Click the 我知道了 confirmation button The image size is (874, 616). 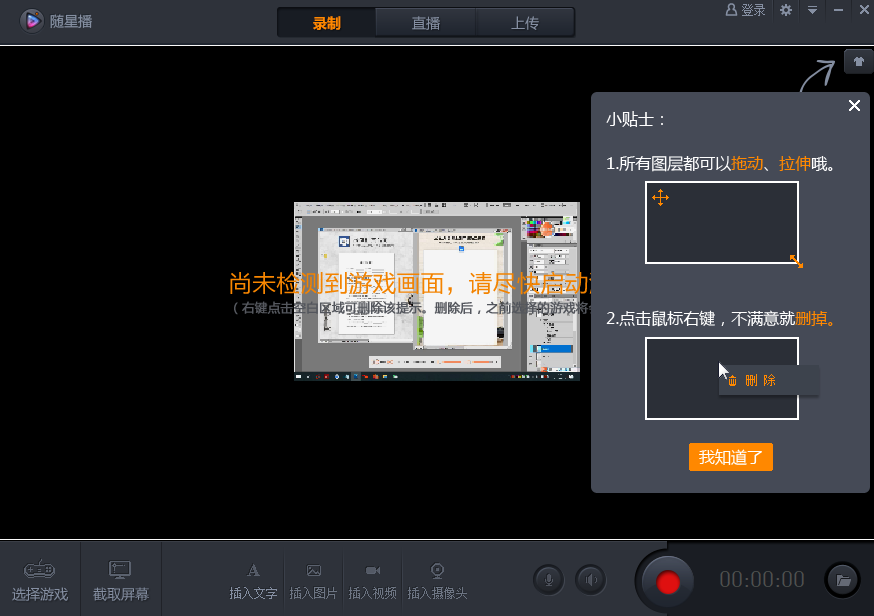731,457
